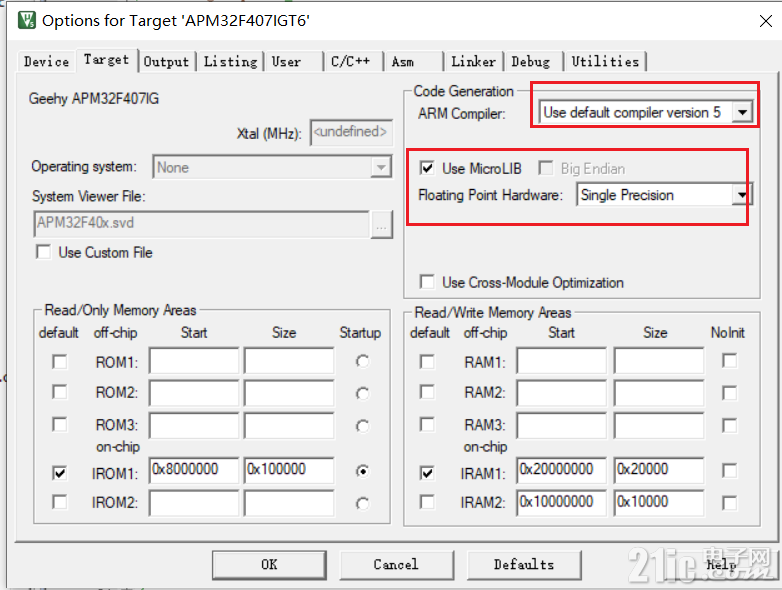Click the Cancel button
The height and width of the screenshot is (590, 782).
[x=396, y=565]
